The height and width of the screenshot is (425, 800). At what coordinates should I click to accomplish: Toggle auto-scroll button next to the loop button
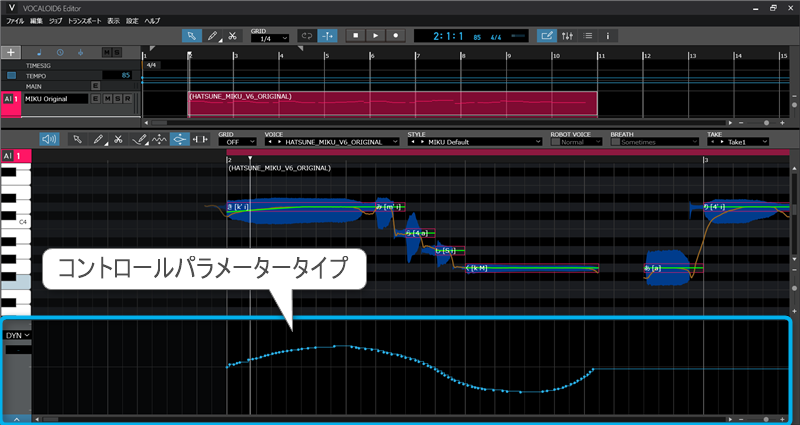(327, 36)
